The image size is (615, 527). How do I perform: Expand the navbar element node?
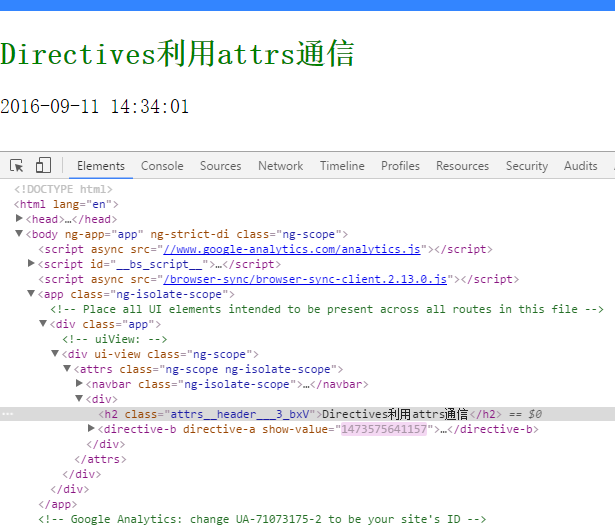79,383
